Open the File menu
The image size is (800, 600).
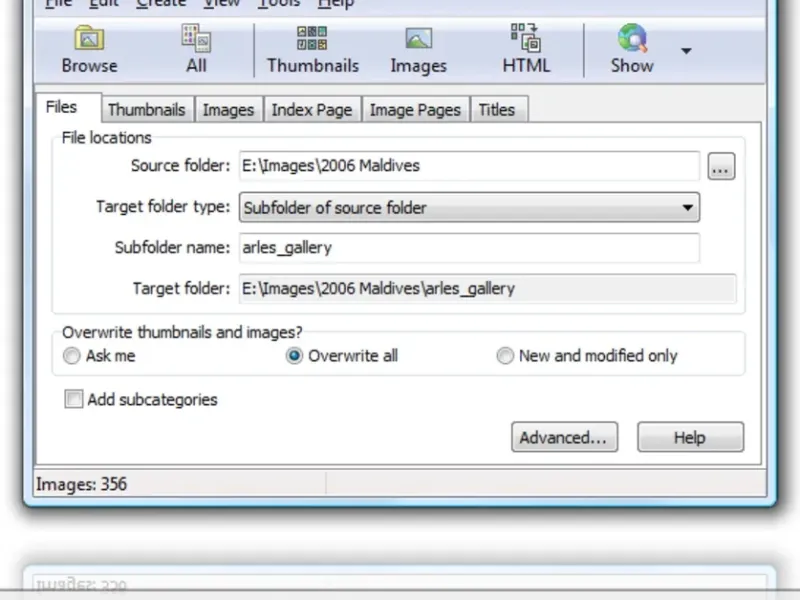(58, 4)
